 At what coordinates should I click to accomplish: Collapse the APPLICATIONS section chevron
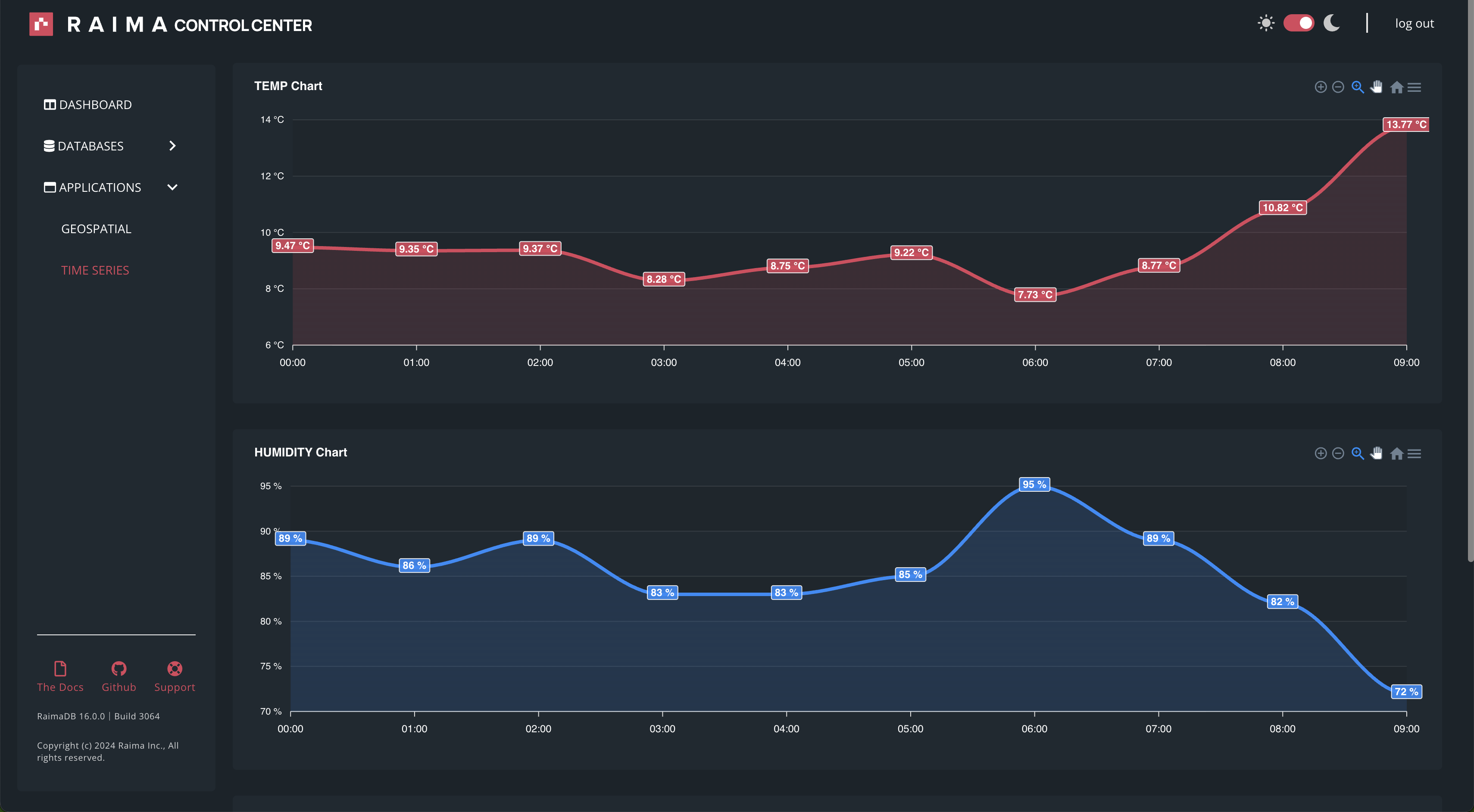pos(172,187)
